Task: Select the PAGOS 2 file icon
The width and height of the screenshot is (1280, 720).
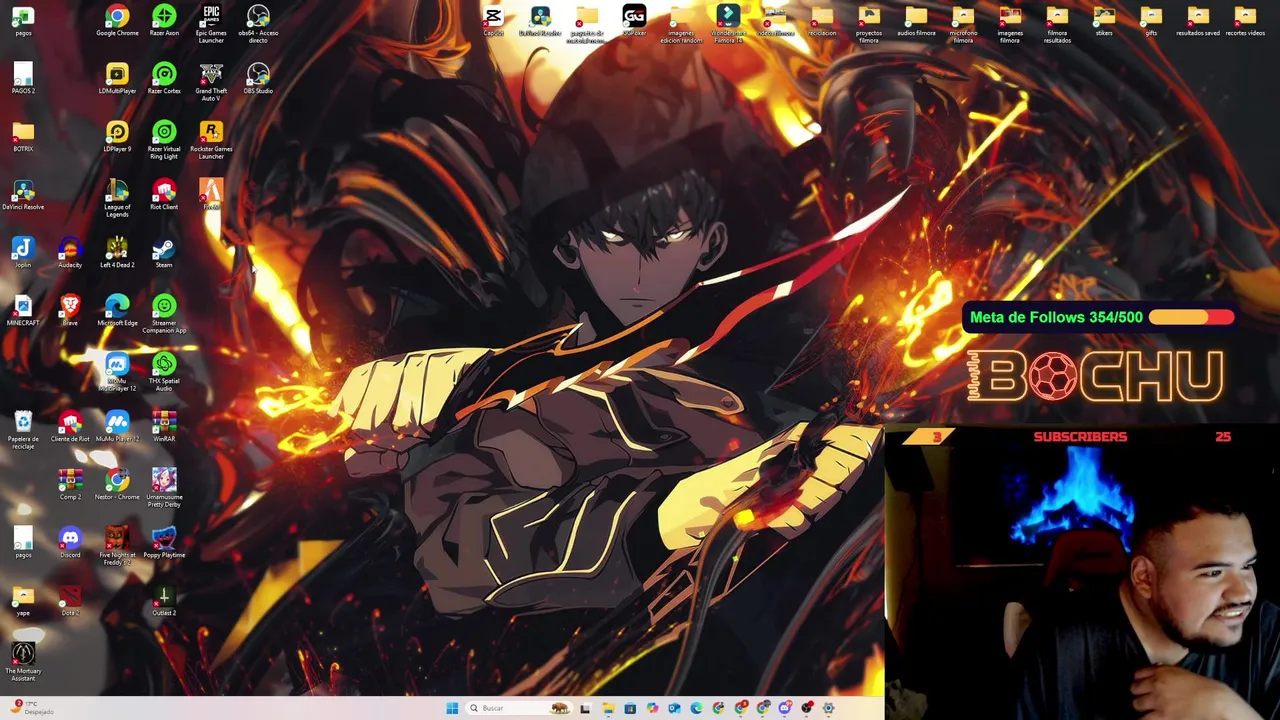Action: 23,79
